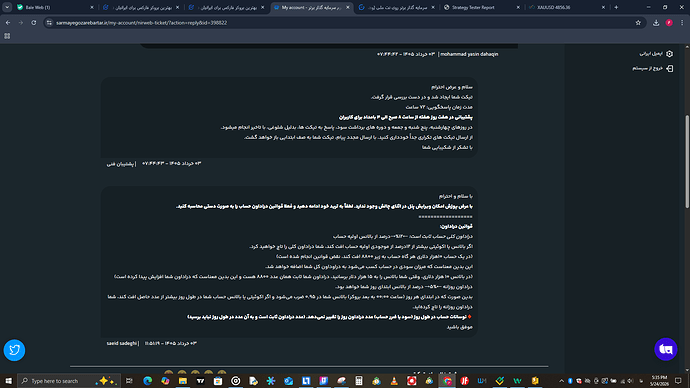Select the closing line موفق باشید
This screenshot has height=388, width=690.
[459, 327]
